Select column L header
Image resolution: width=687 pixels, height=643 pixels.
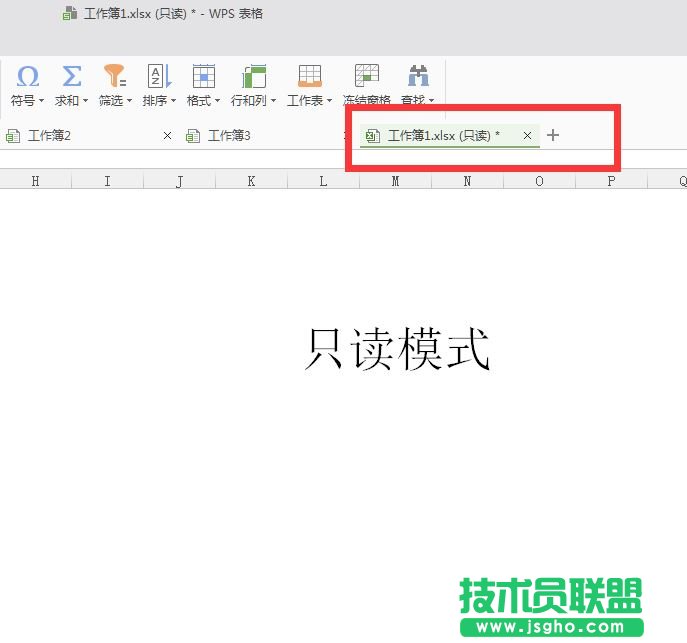click(x=323, y=181)
